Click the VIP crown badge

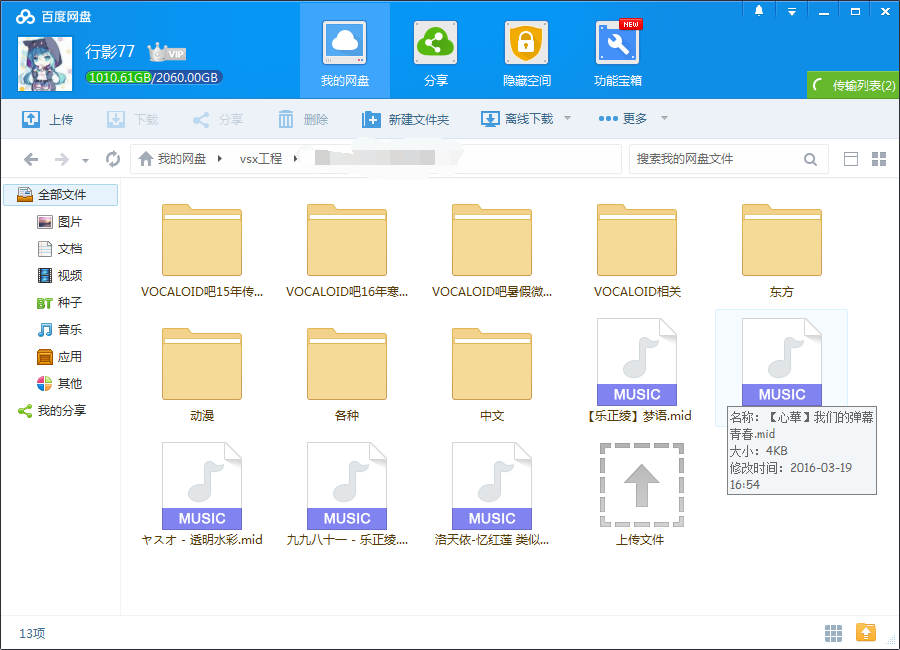coord(166,53)
